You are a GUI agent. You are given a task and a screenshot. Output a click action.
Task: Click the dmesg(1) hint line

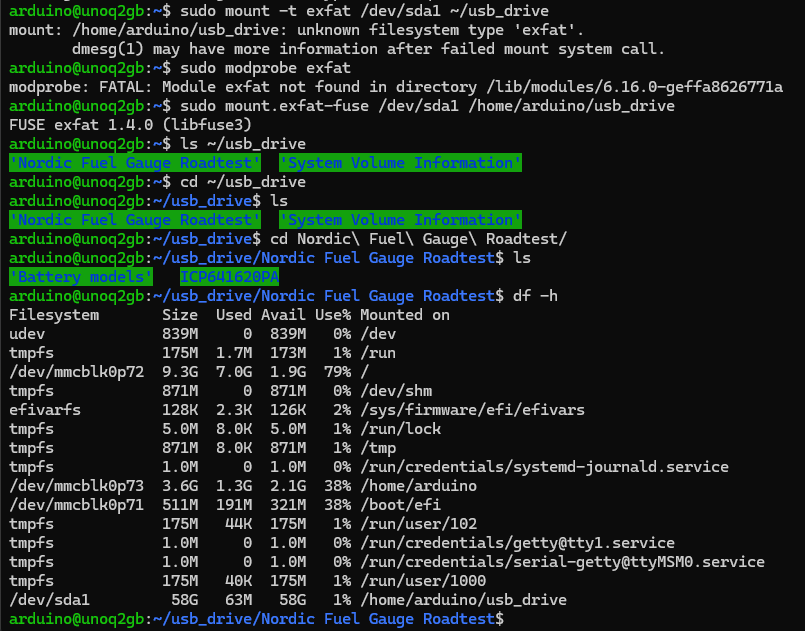tap(369, 49)
